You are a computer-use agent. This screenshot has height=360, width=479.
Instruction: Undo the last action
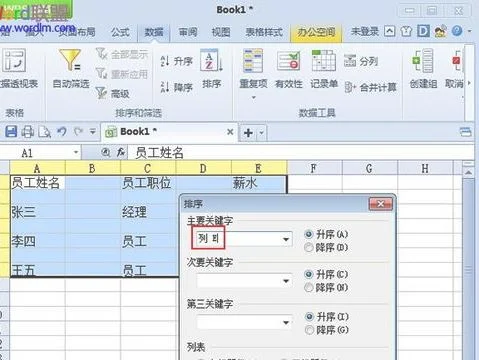(x=62, y=132)
